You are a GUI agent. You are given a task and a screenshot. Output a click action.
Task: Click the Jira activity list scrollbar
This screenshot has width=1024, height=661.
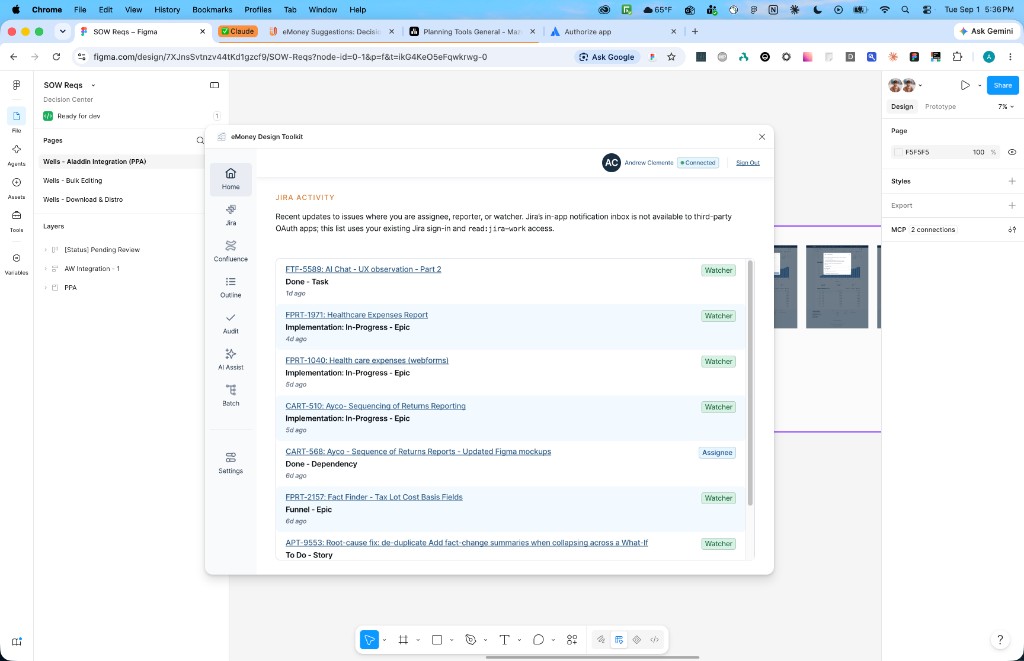click(x=750, y=383)
